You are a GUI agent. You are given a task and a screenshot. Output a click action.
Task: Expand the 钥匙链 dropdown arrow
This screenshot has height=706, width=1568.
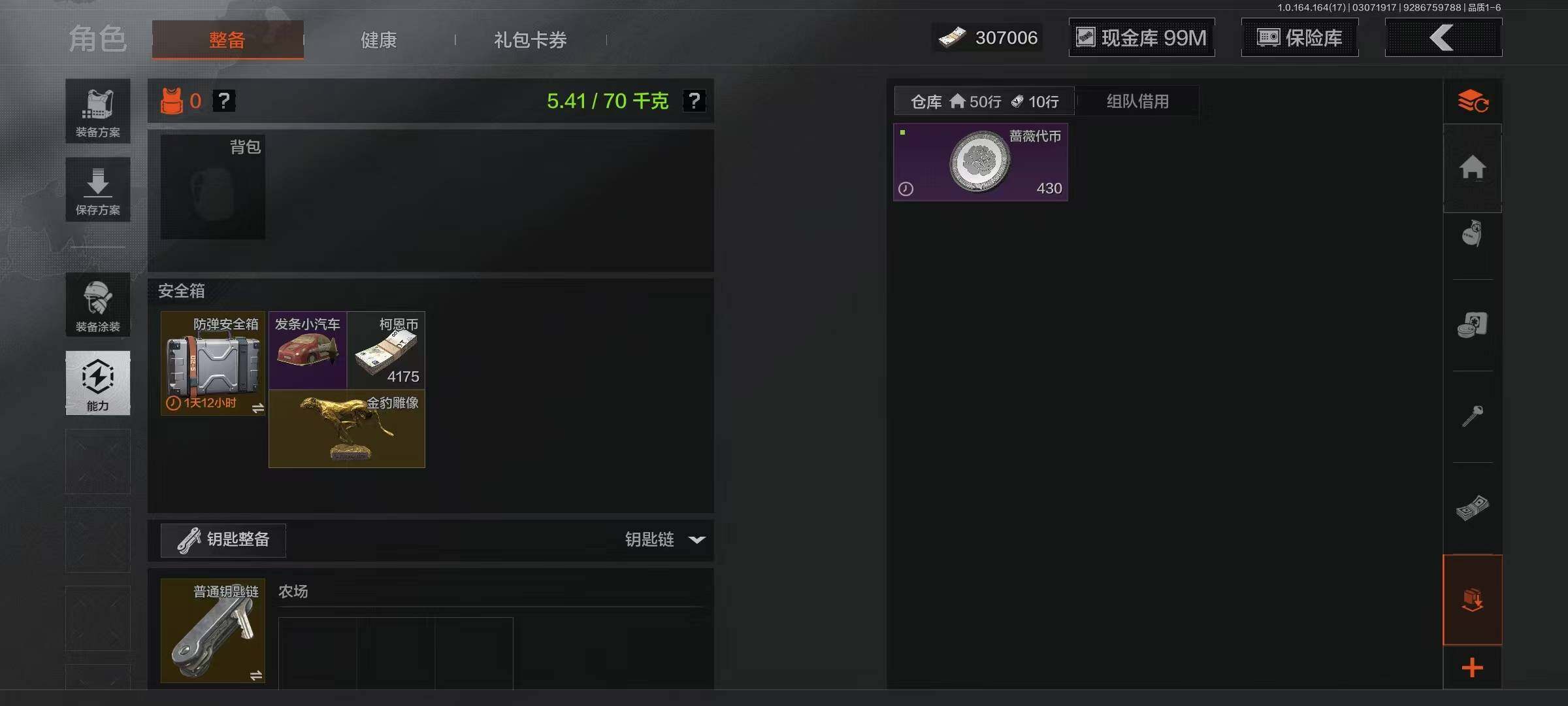(697, 540)
